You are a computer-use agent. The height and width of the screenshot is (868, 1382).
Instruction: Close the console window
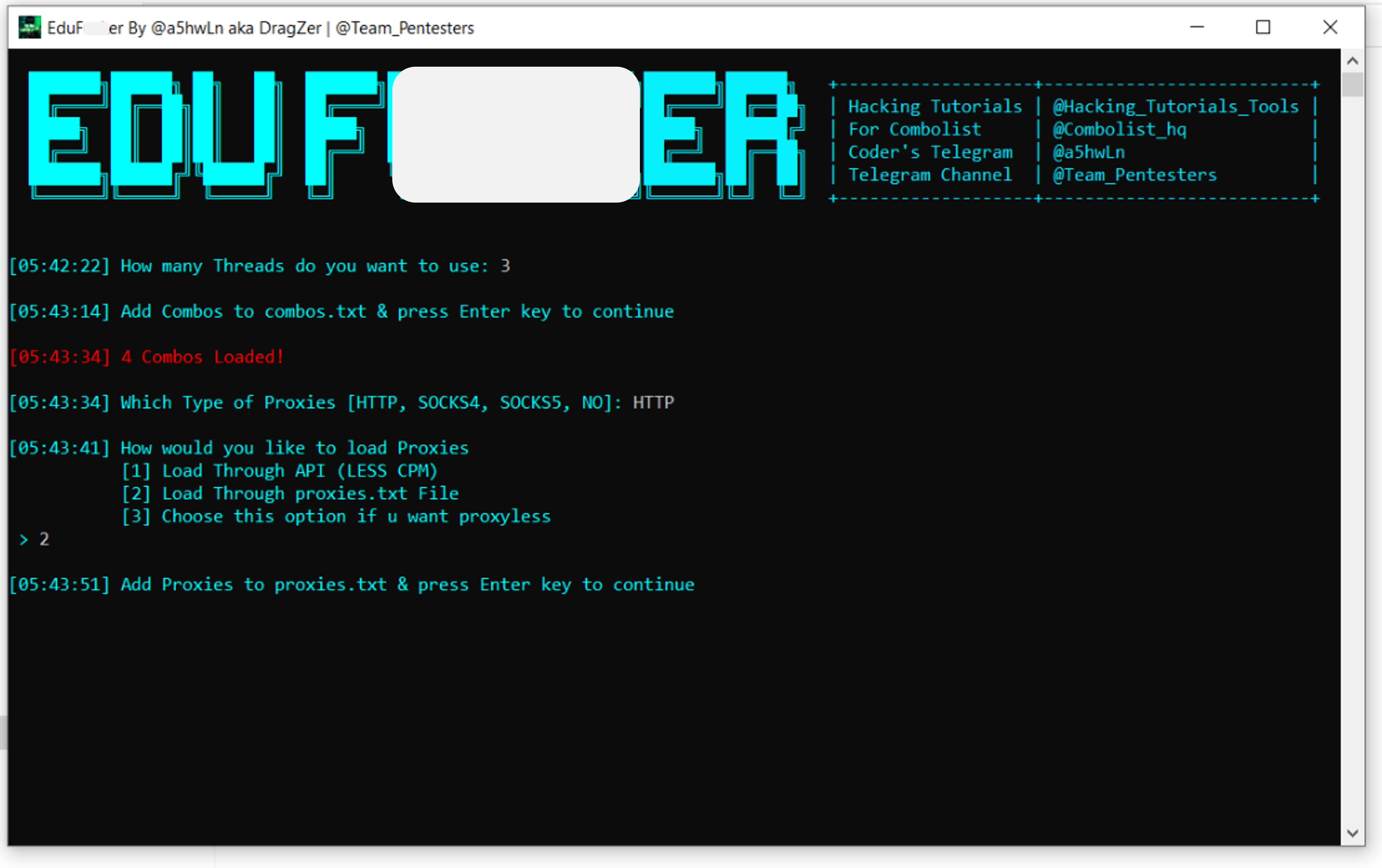[1331, 27]
